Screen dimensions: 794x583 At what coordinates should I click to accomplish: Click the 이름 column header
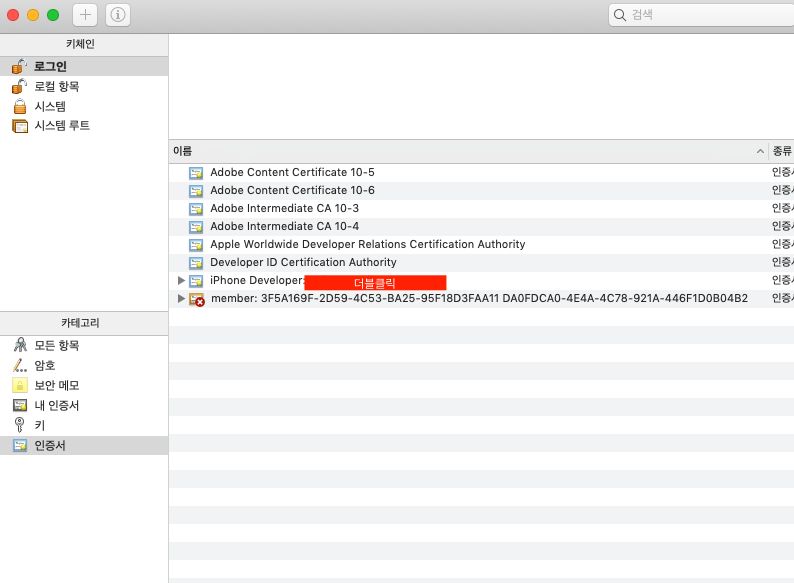[468, 151]
